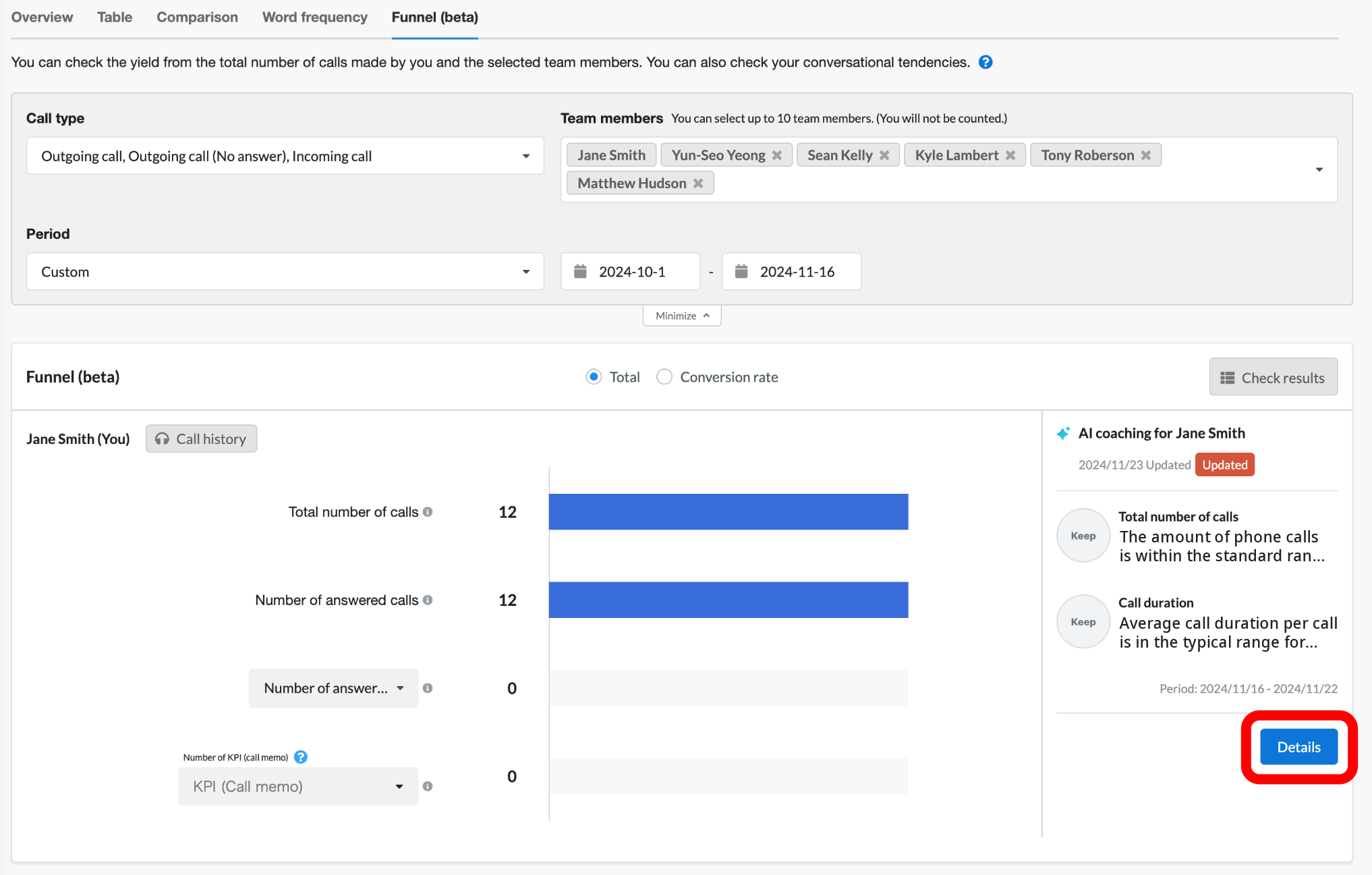Click info icon next to Number of answered calls
Image resolution: width=1372 pixels, height=875 pixels.
(x=428, y=600)
